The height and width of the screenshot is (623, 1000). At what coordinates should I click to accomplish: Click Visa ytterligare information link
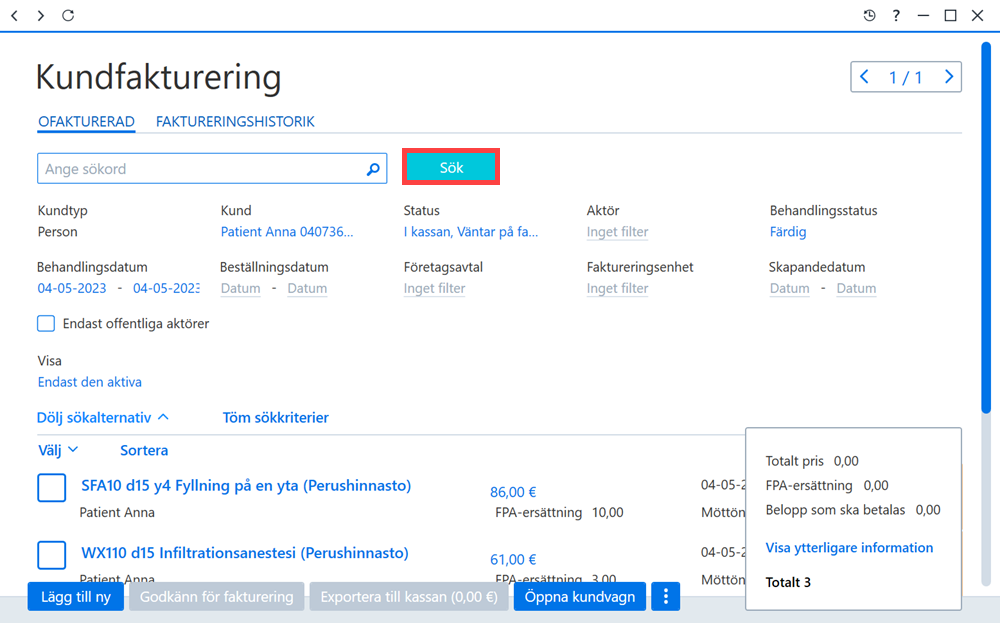tap(849, 548)
